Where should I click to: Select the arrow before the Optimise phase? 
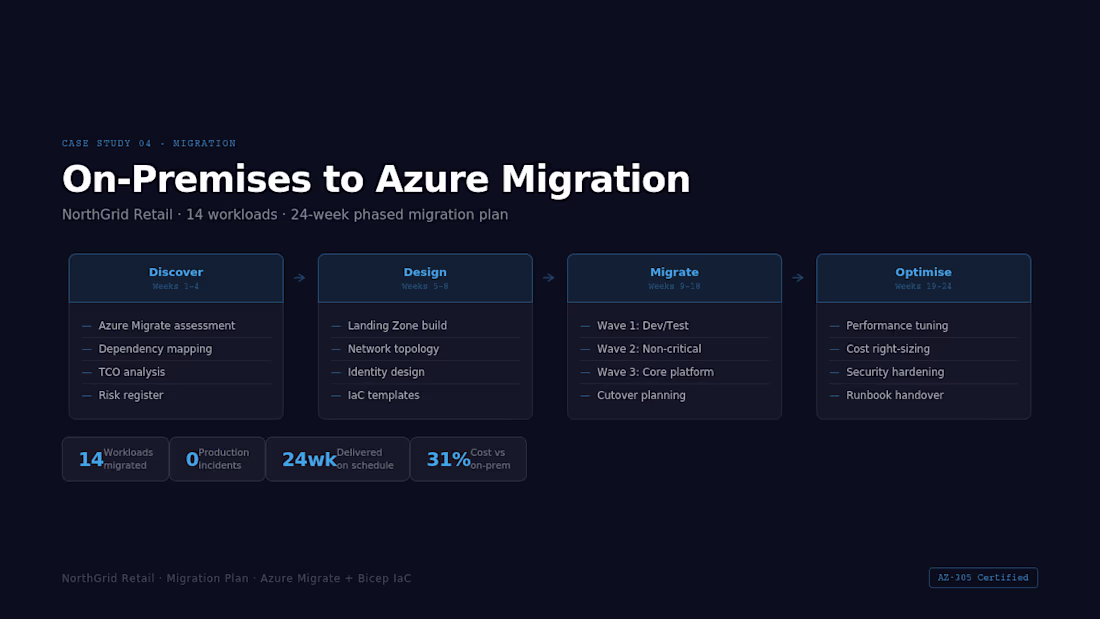tap(797, 278)
